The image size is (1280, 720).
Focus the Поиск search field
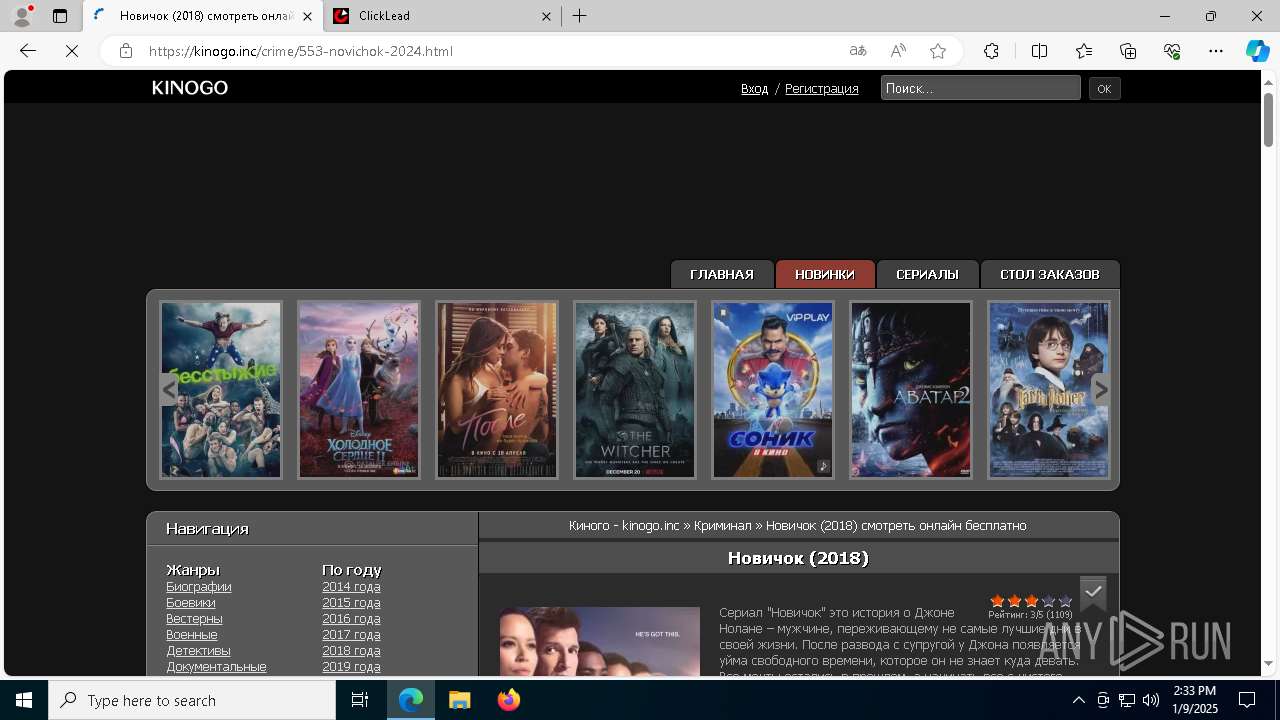980,88
